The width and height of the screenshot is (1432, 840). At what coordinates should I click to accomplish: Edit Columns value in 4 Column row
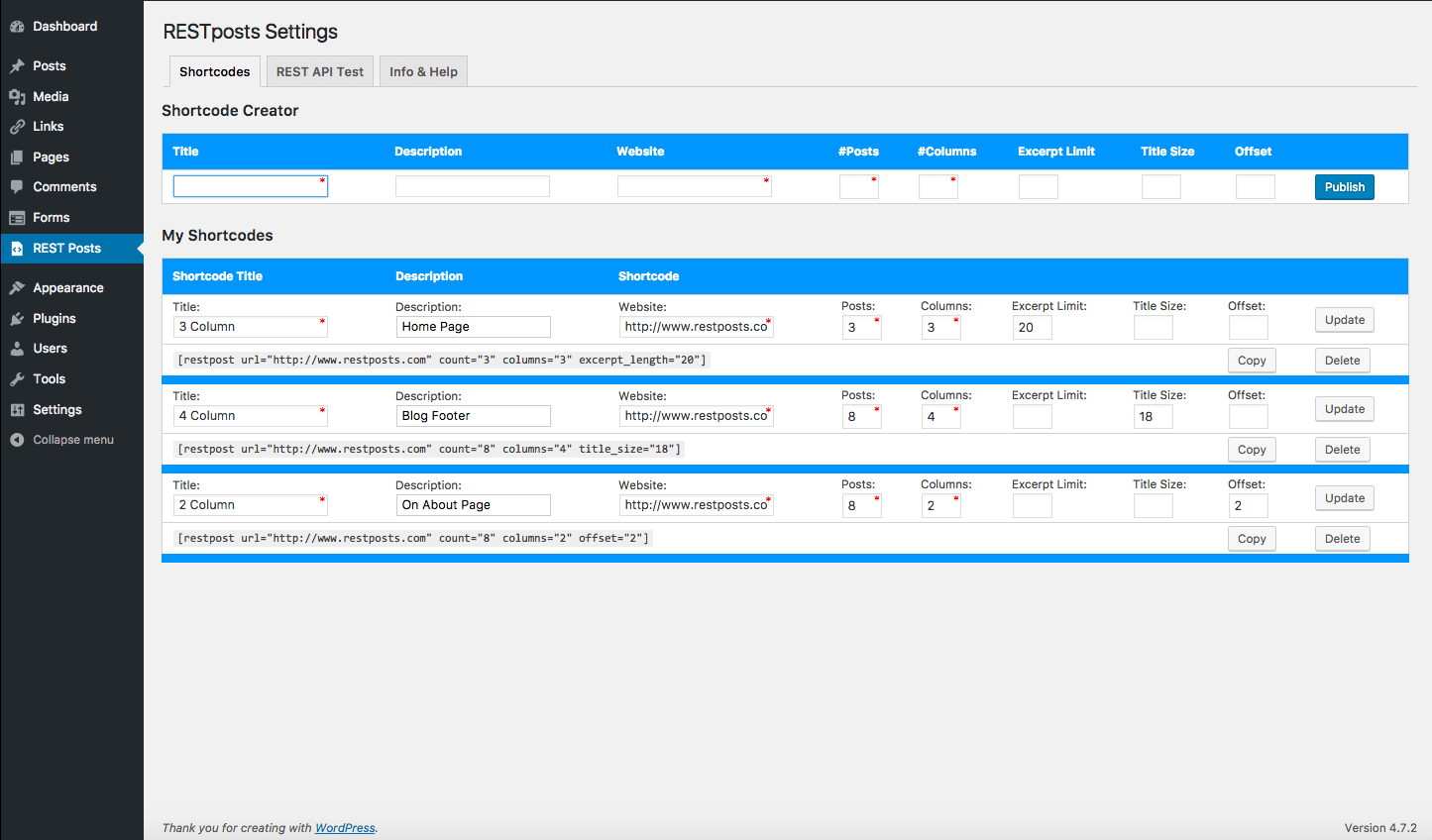tap(941, 417)
